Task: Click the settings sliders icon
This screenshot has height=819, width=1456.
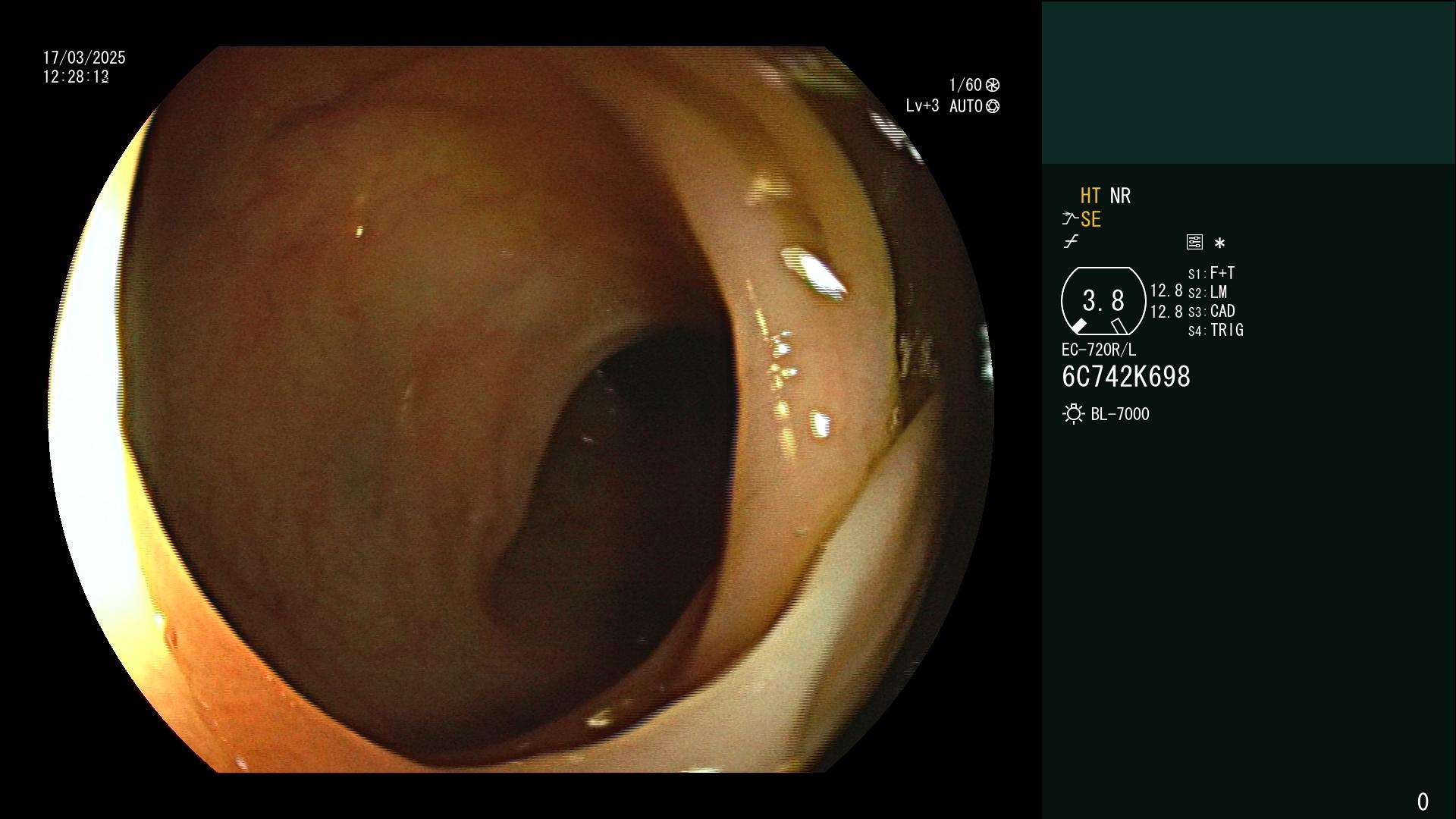Action: (1194, 242)
